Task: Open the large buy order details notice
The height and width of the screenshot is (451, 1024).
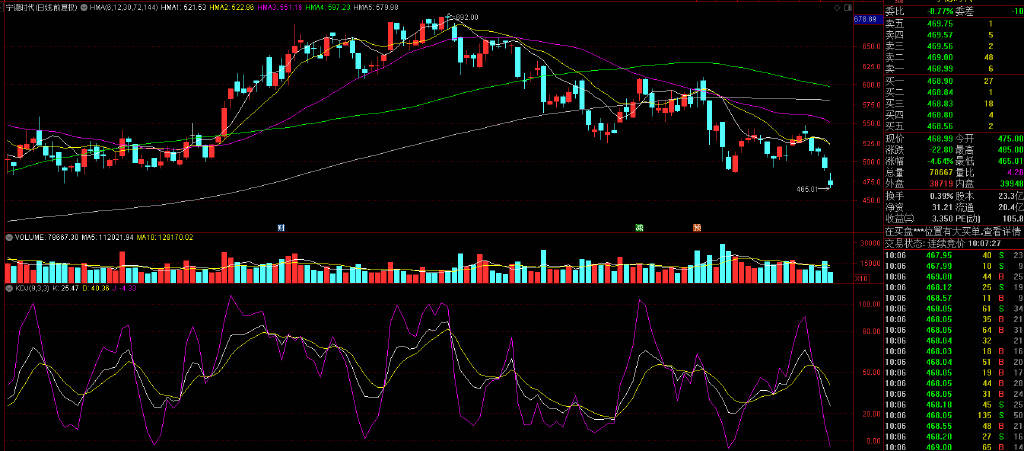Action: [953, 231]
